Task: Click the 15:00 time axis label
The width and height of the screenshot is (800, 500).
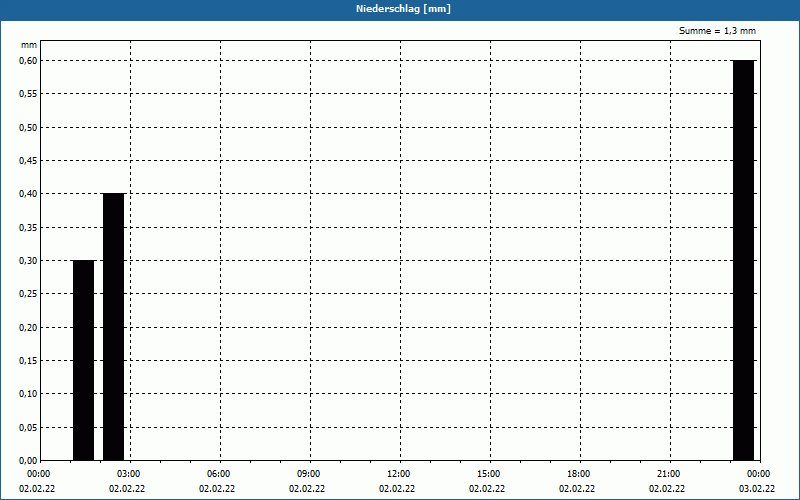Action: (x=488, y=474)
